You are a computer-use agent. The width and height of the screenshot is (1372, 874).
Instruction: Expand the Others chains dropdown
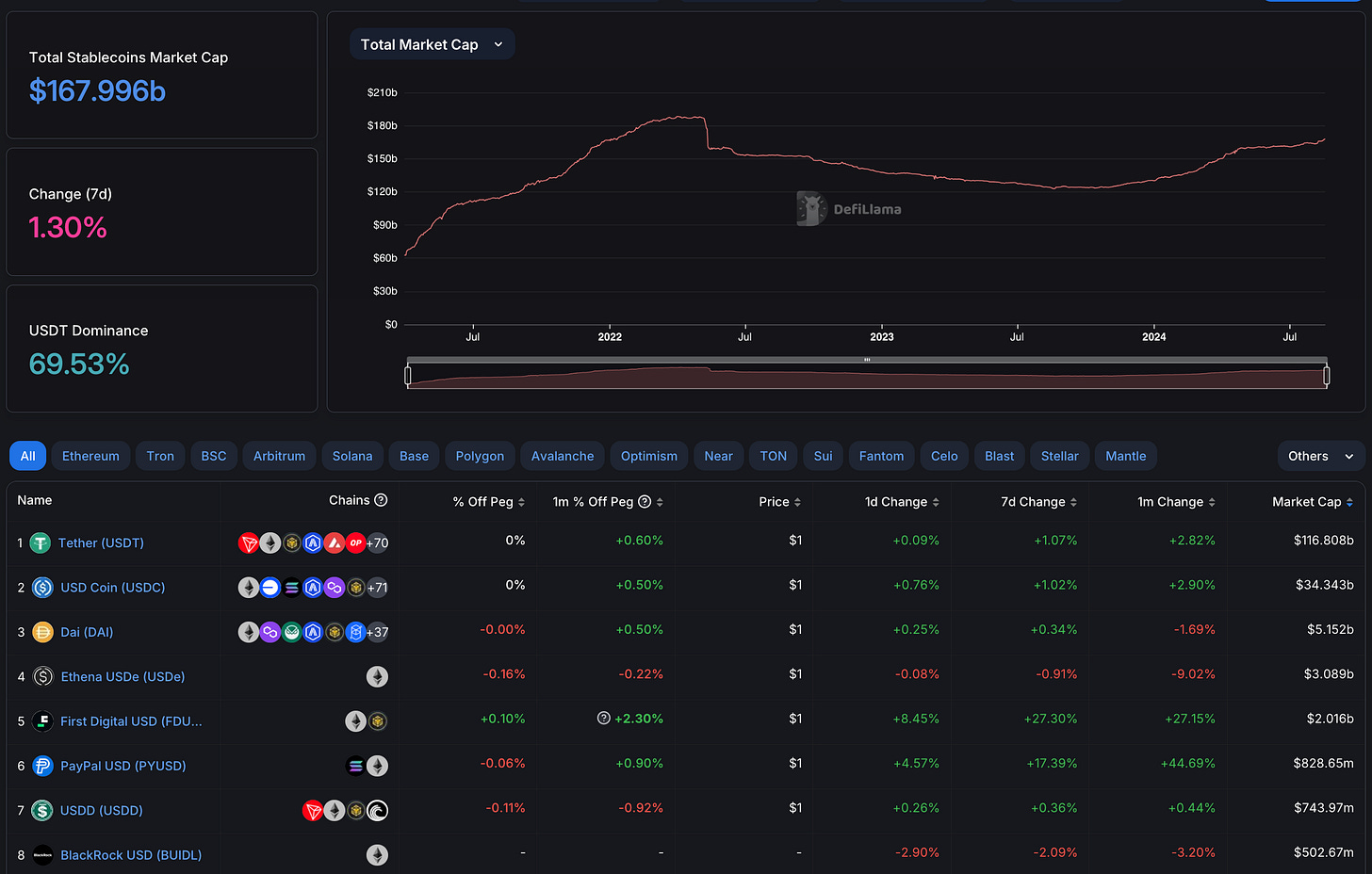1320,456
